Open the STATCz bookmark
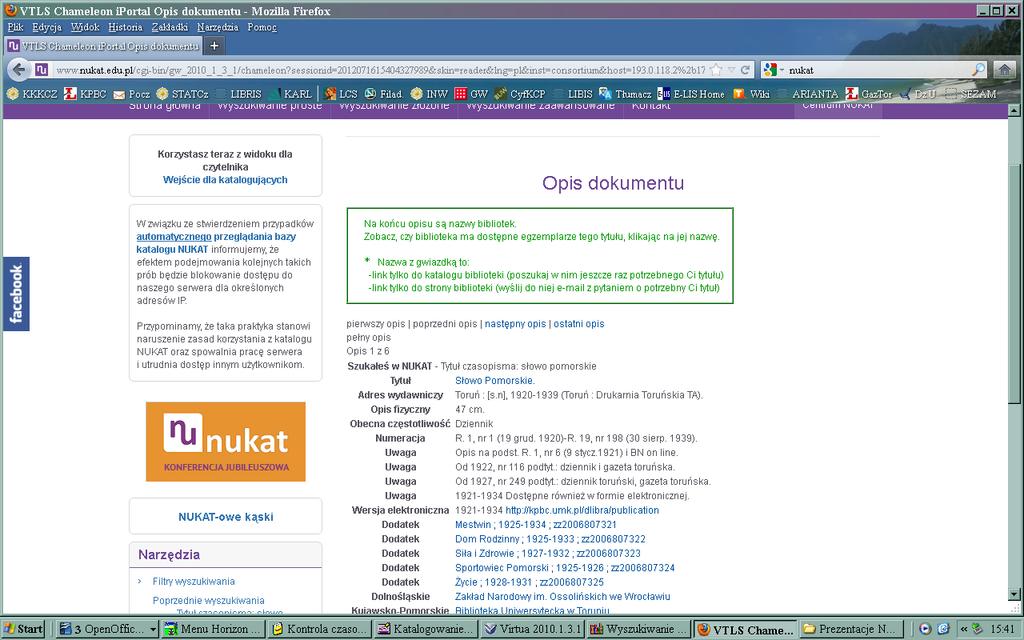The width and height of the screenshot is (1024, 640). coord(182,94)
